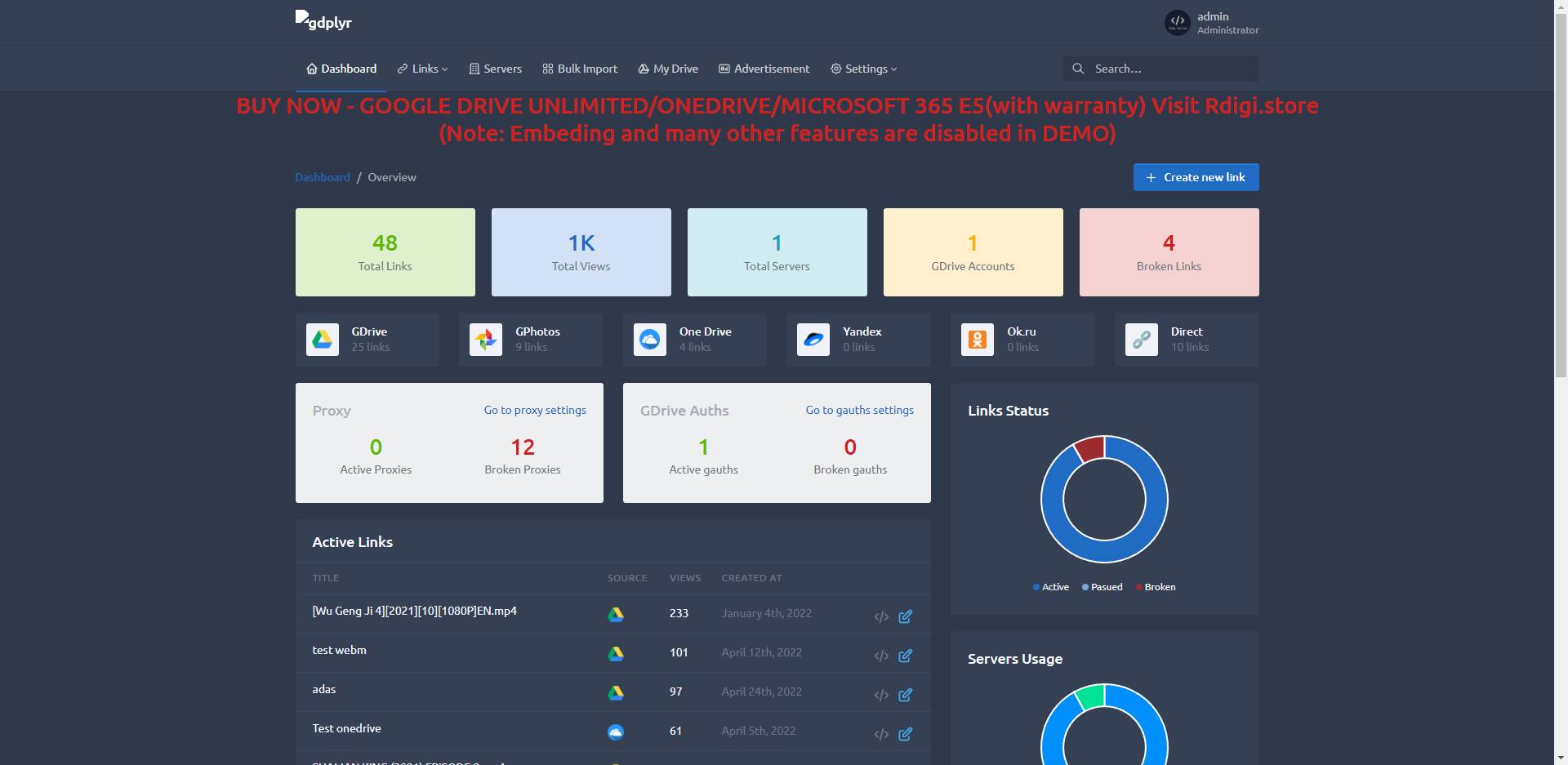This screenshot has height=765, width=1568.
Task: Get embed code for test webm
Action: [x=881, y=656]
